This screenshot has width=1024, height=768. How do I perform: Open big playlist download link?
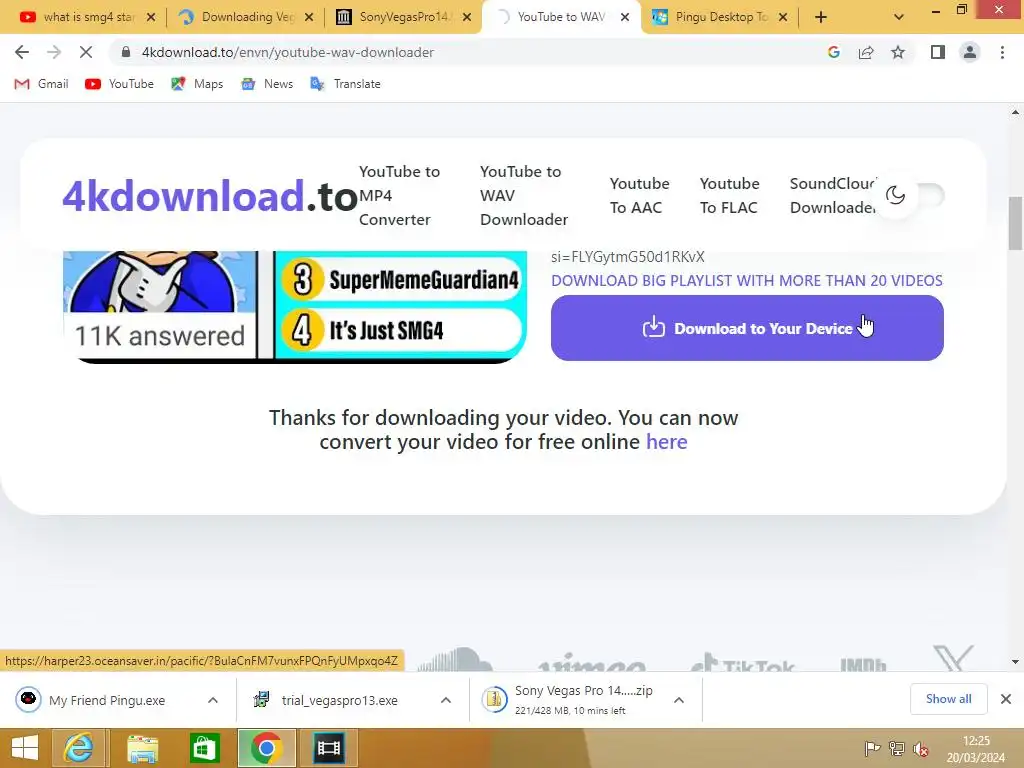(746, 281)
